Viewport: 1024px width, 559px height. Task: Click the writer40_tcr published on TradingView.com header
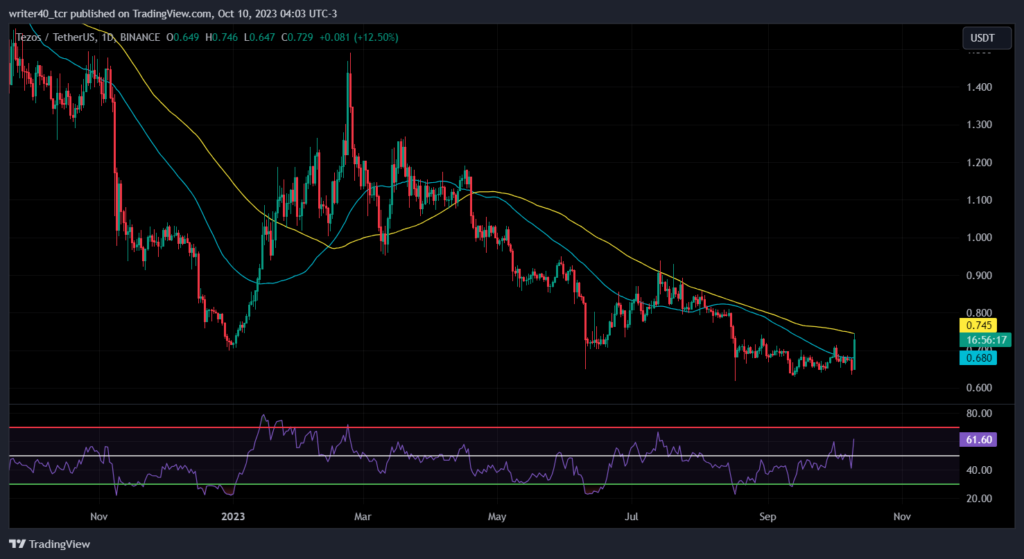tap(173, 13)
